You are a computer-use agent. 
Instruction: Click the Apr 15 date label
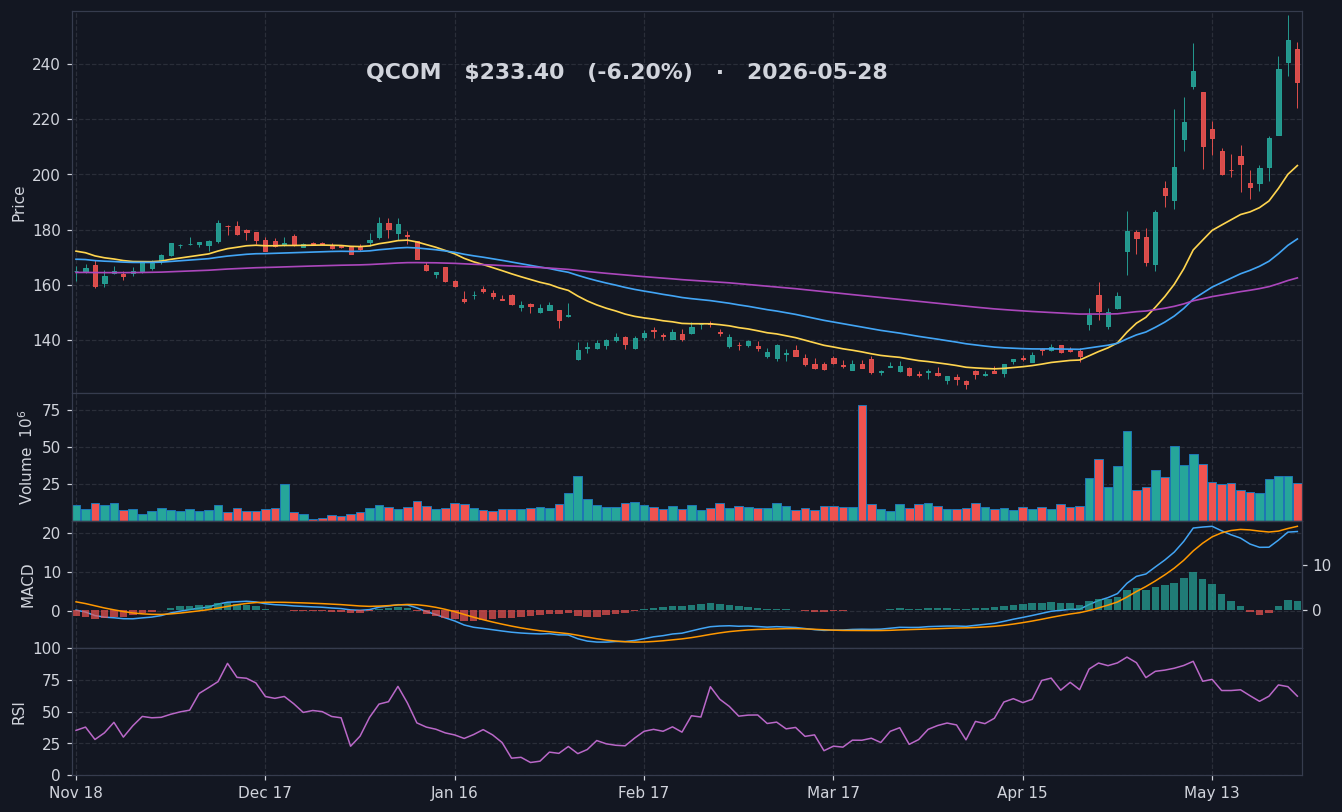(1023, 793)
